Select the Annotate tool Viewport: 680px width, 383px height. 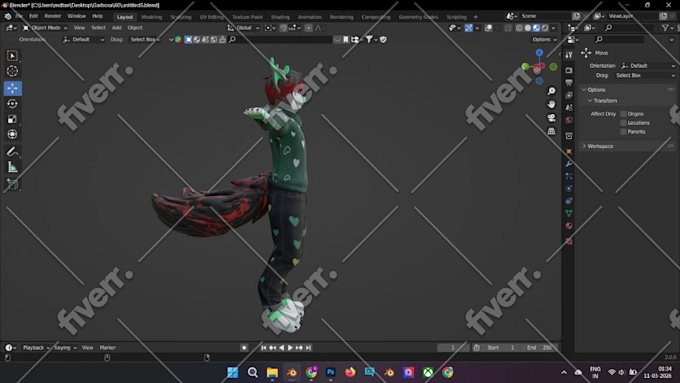[x=12, y=152]
